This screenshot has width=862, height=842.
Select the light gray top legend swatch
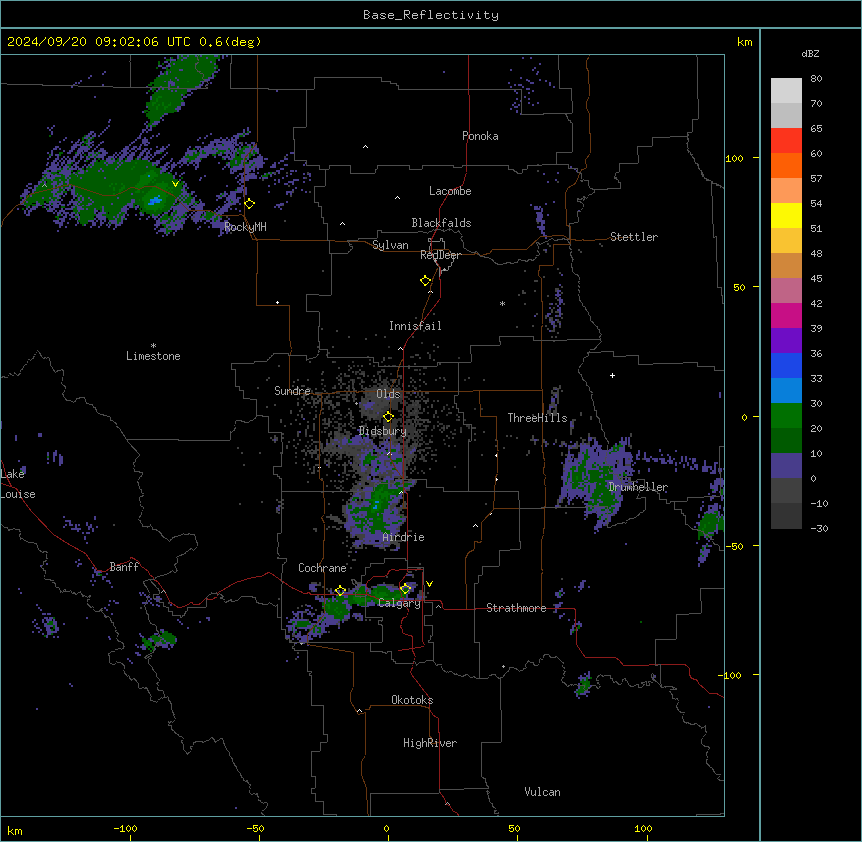click(786, 90)
